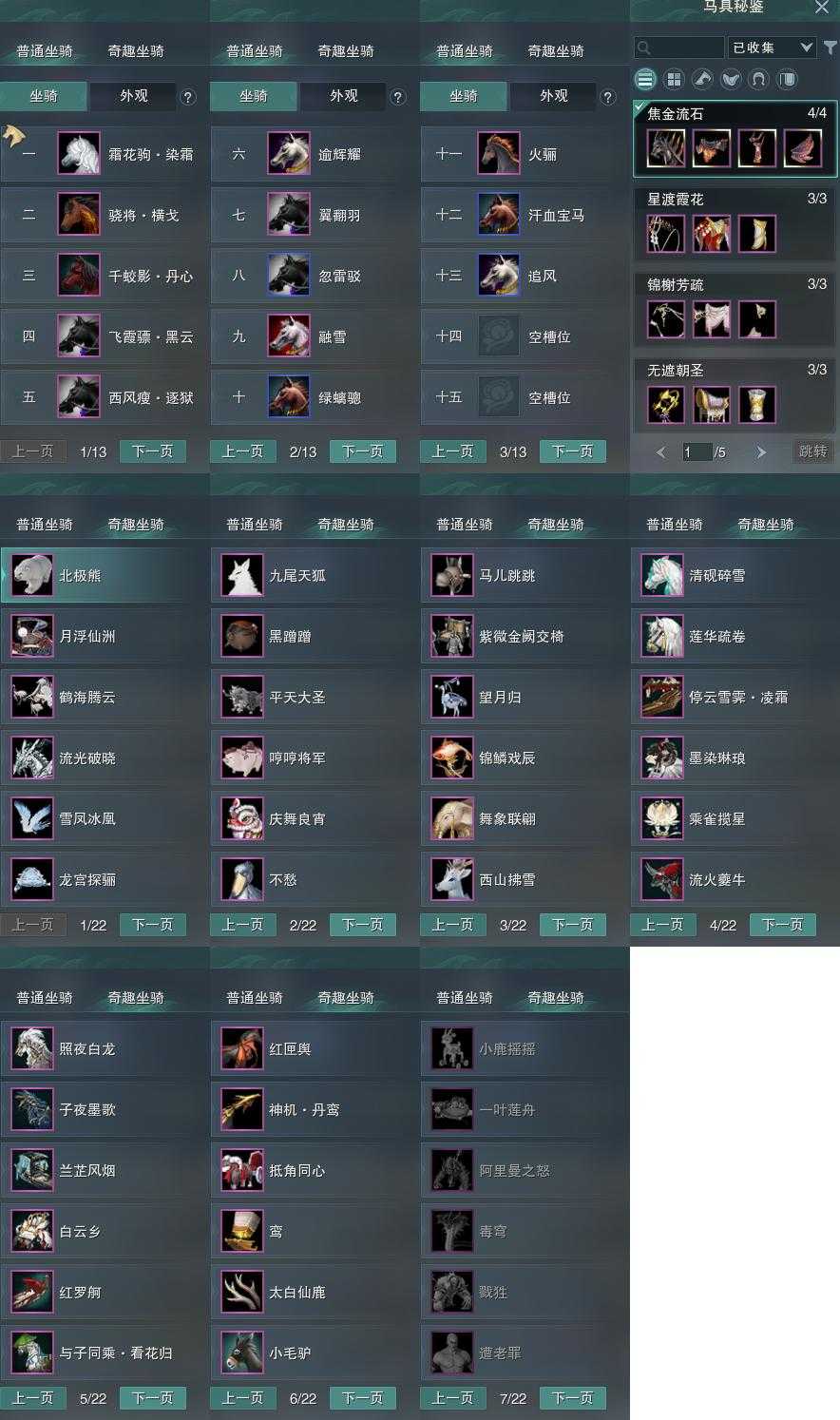Select the 焦金流石 checked set card
Screen dimensions: 840x1420
[735, 139]
